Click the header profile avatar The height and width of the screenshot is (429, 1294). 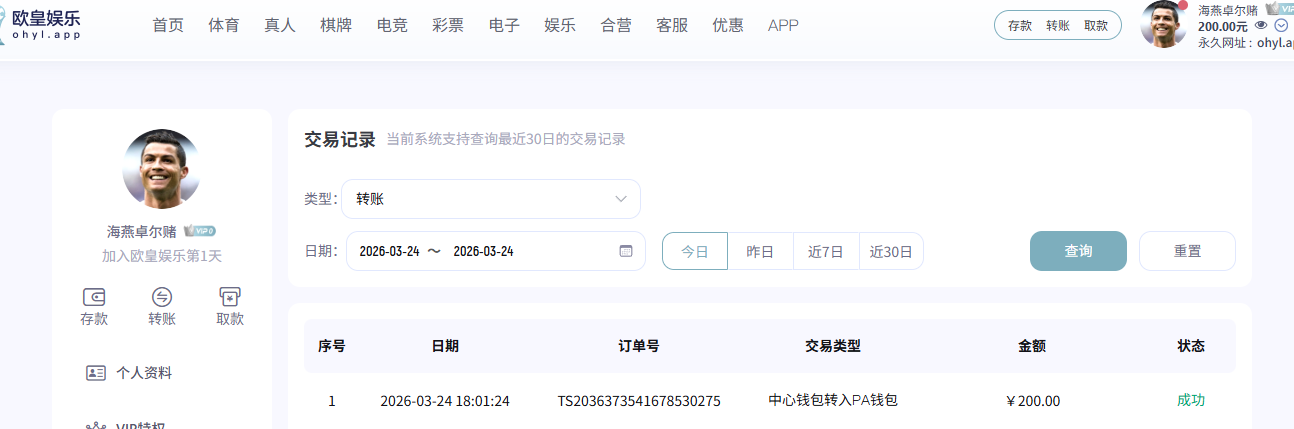[x=1164, y=24]
